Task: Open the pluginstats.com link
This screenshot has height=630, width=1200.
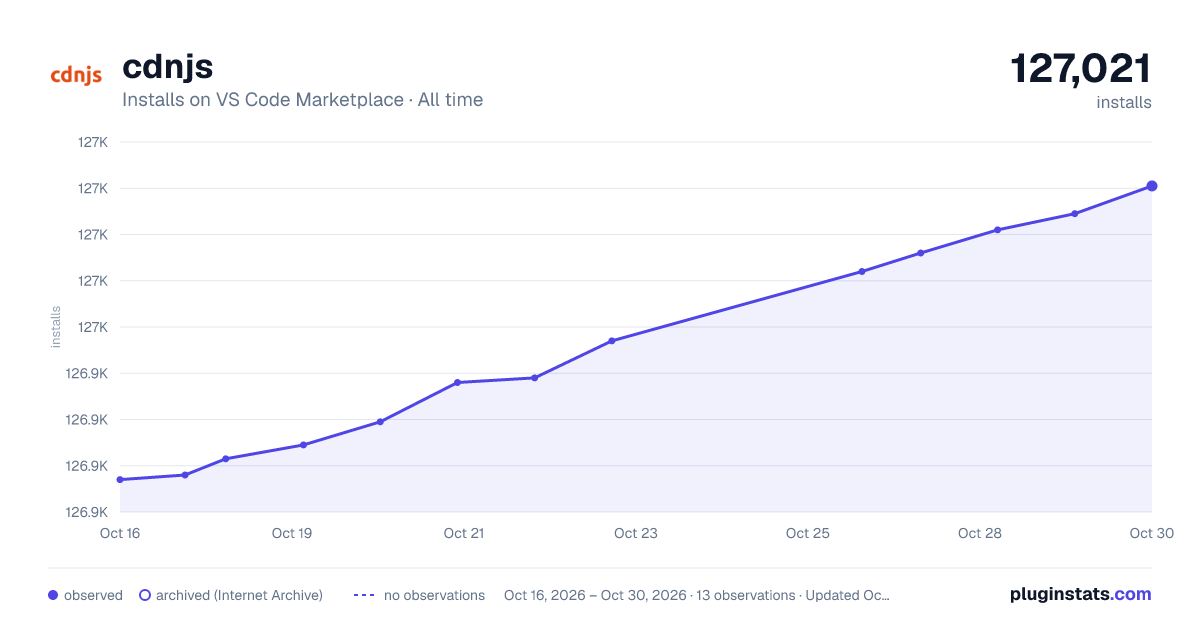Action: [1081, 594]
